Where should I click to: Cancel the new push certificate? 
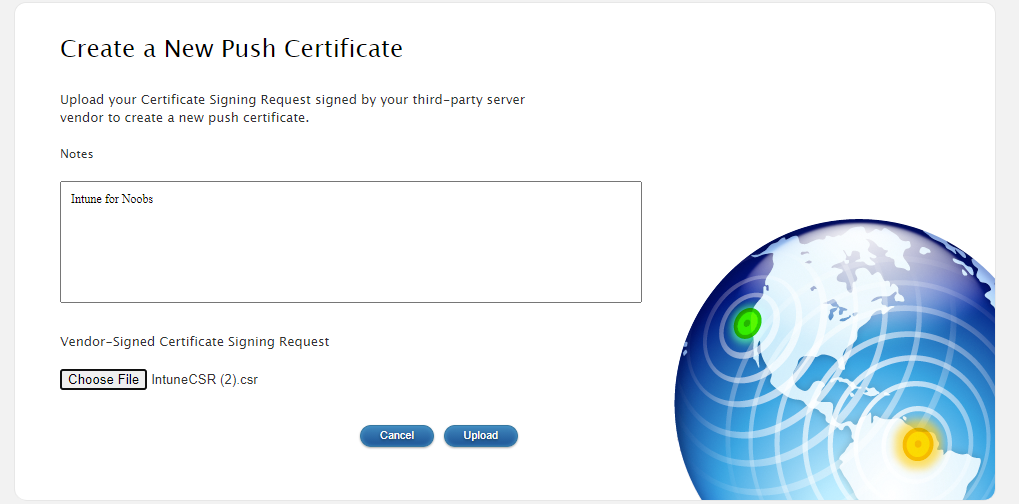tap(396, 436)
